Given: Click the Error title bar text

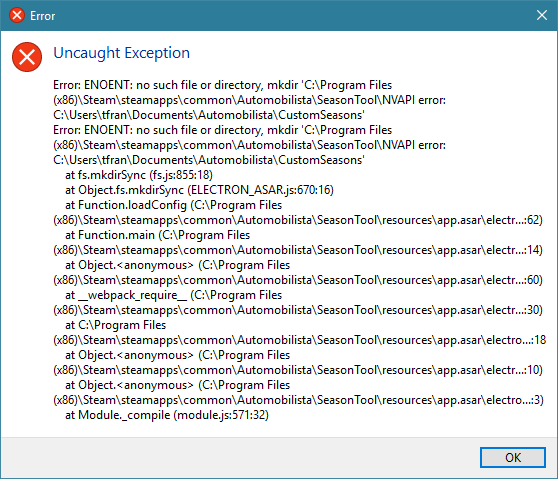Looking at the screenshot, I should pos(42,16).
